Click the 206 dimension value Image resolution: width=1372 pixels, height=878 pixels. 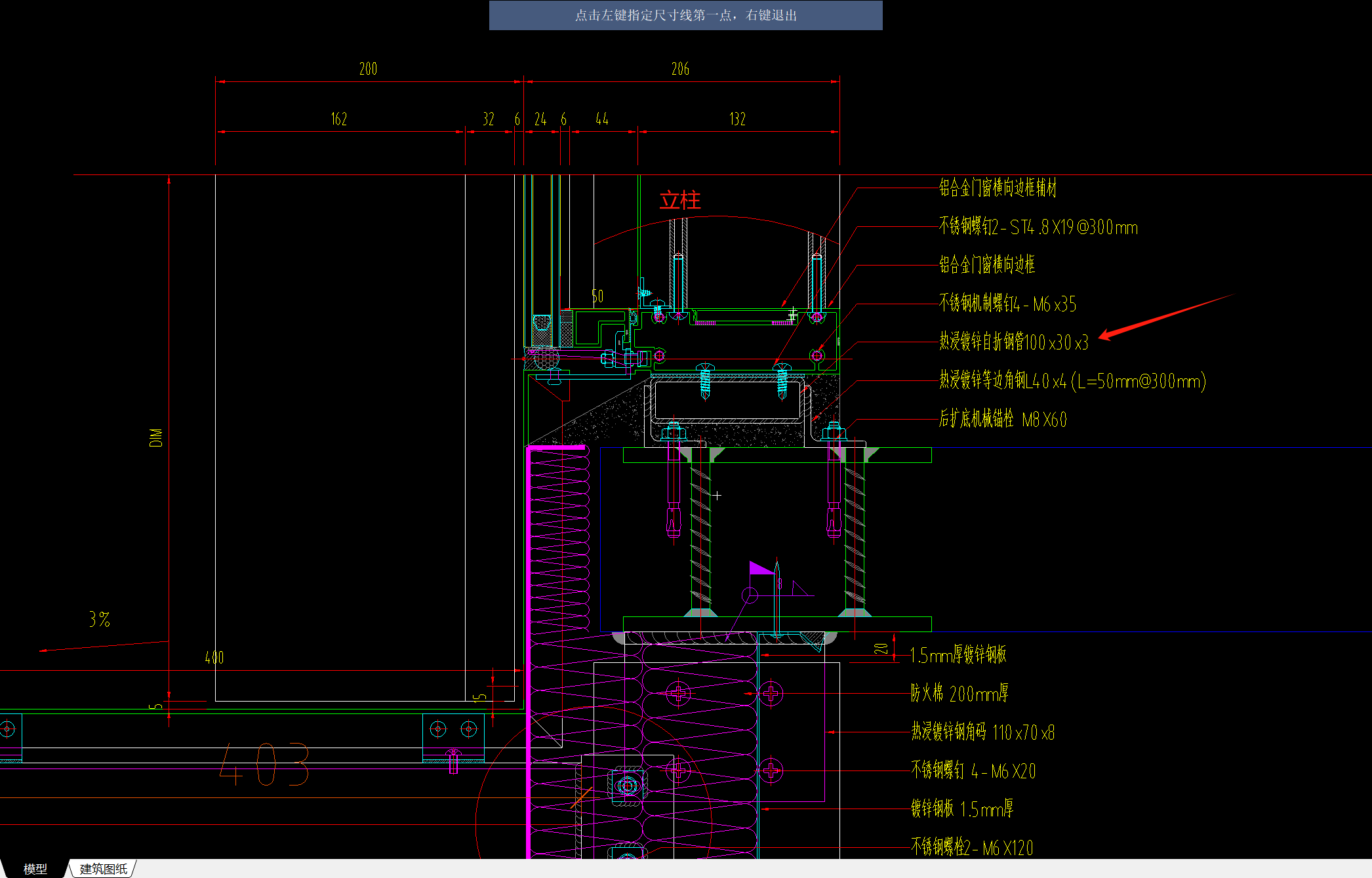(680, 69)
